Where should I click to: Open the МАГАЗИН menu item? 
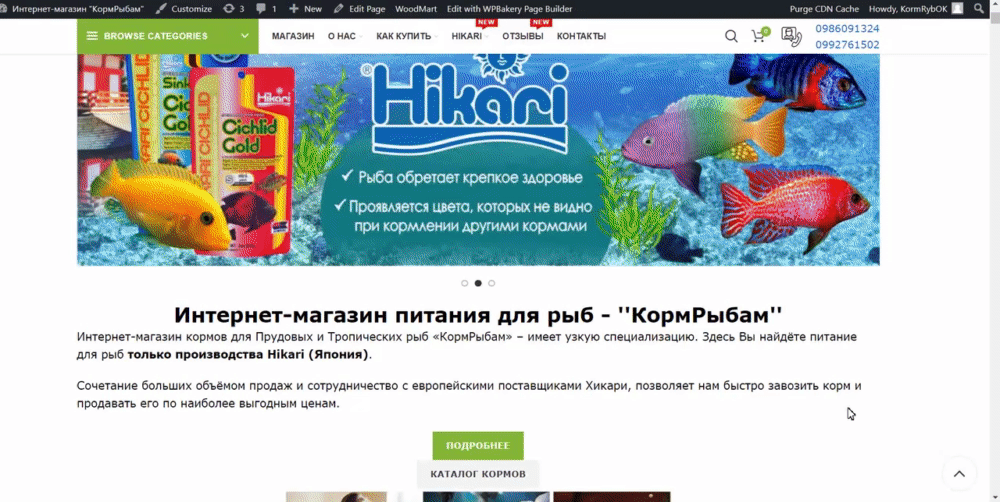click(x=293, y=36)
